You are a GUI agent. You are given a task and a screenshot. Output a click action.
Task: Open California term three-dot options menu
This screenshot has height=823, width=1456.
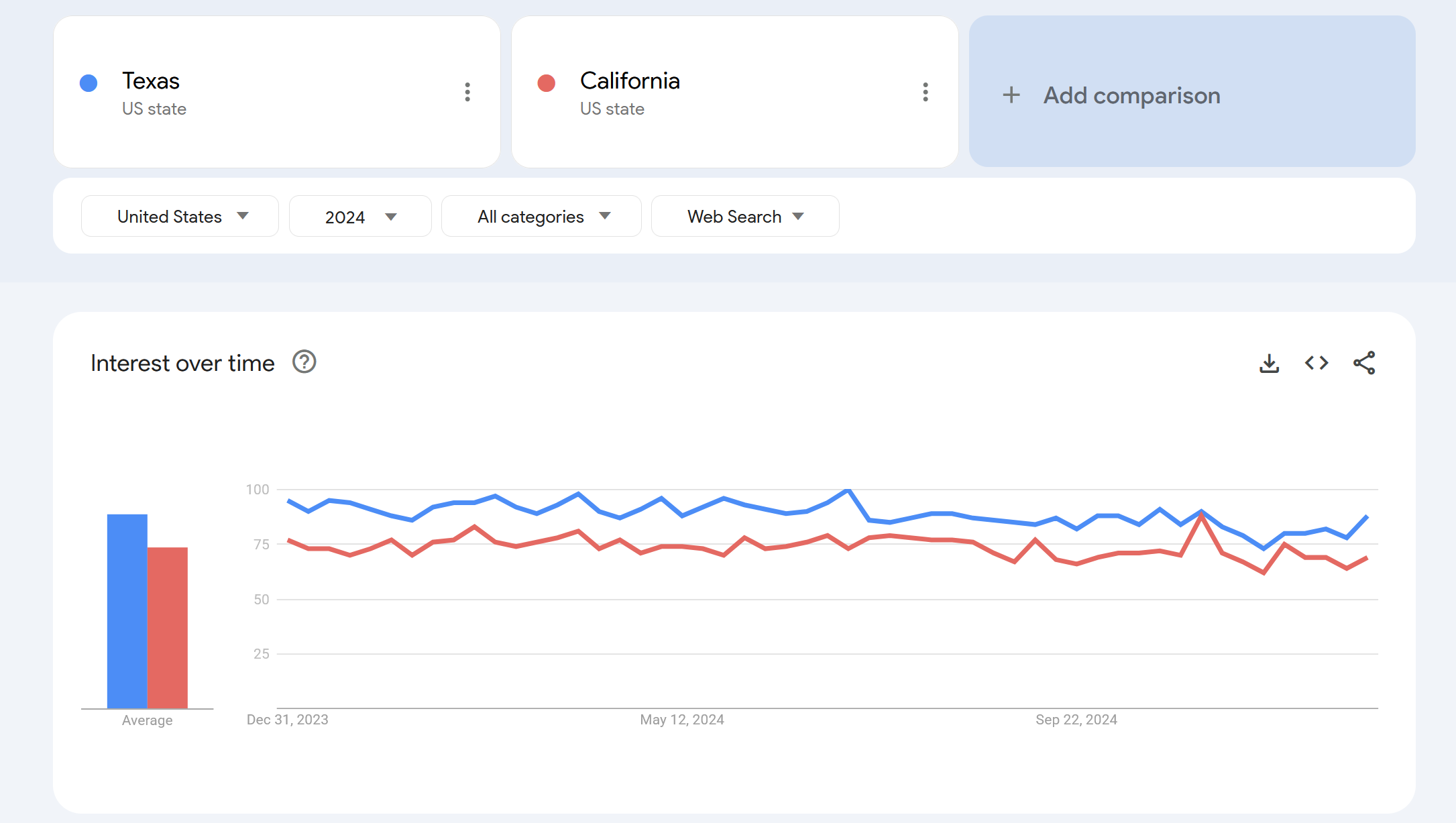coord(926,92)
